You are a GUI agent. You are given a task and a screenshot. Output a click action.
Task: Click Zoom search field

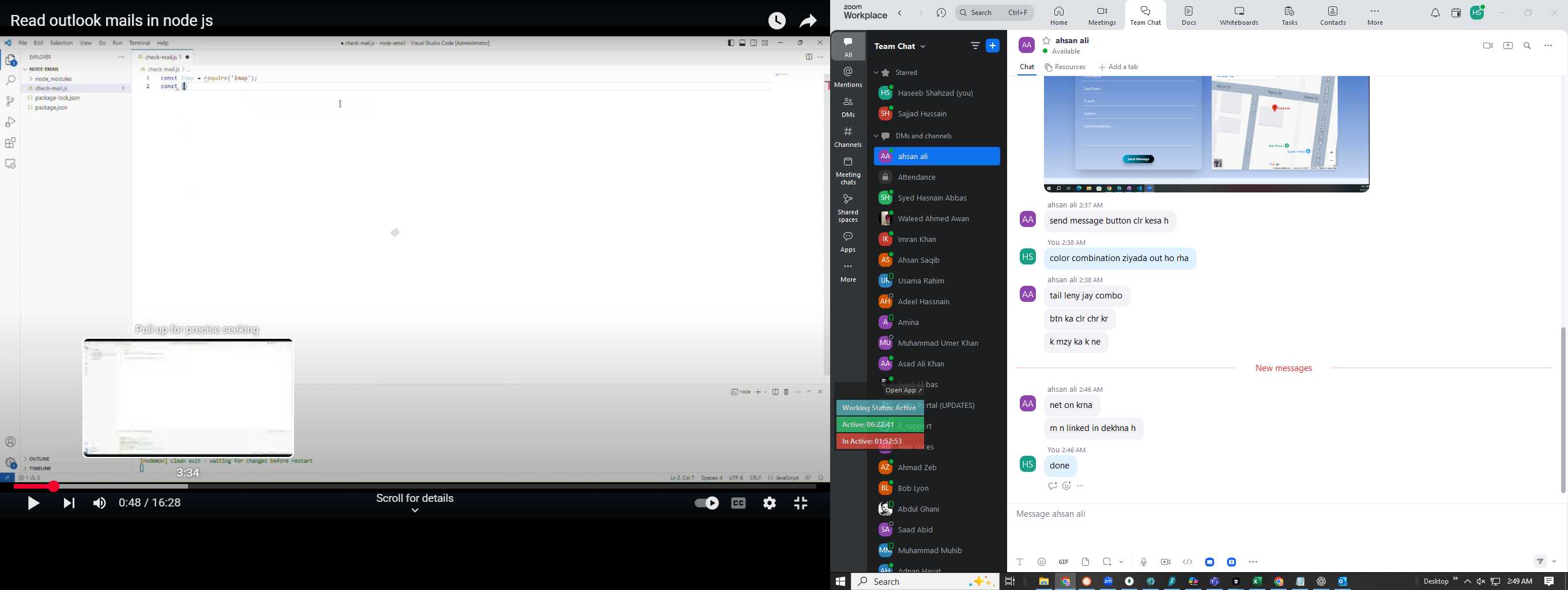[x=994, y=13]
